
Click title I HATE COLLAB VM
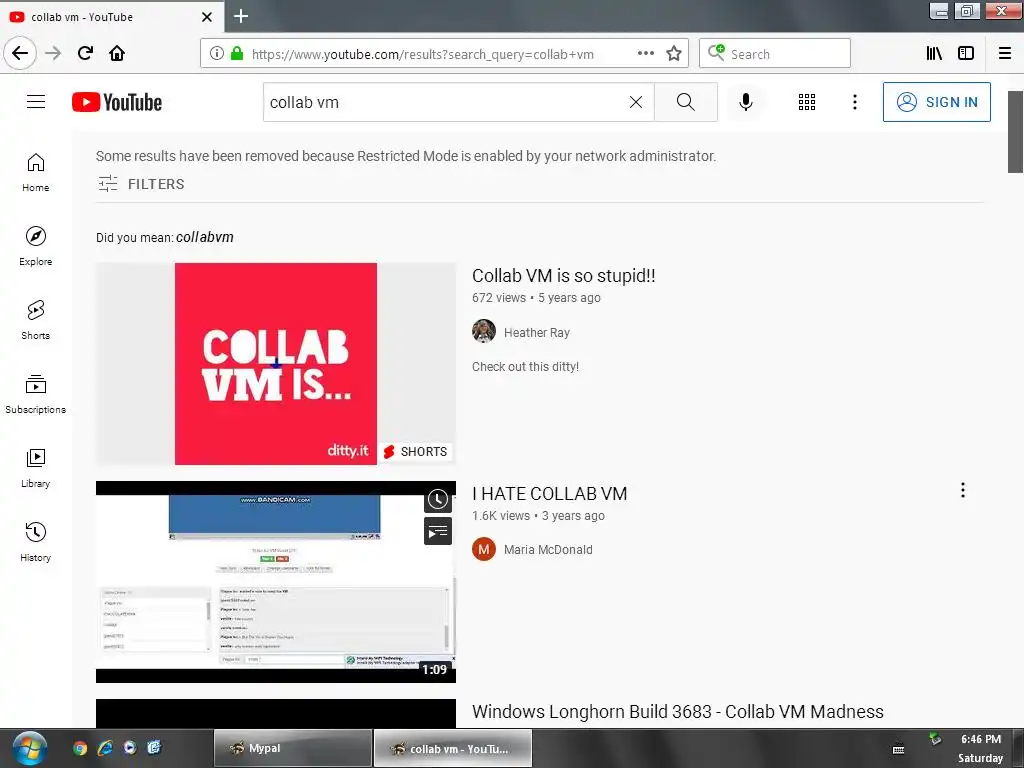pos(549,494)
